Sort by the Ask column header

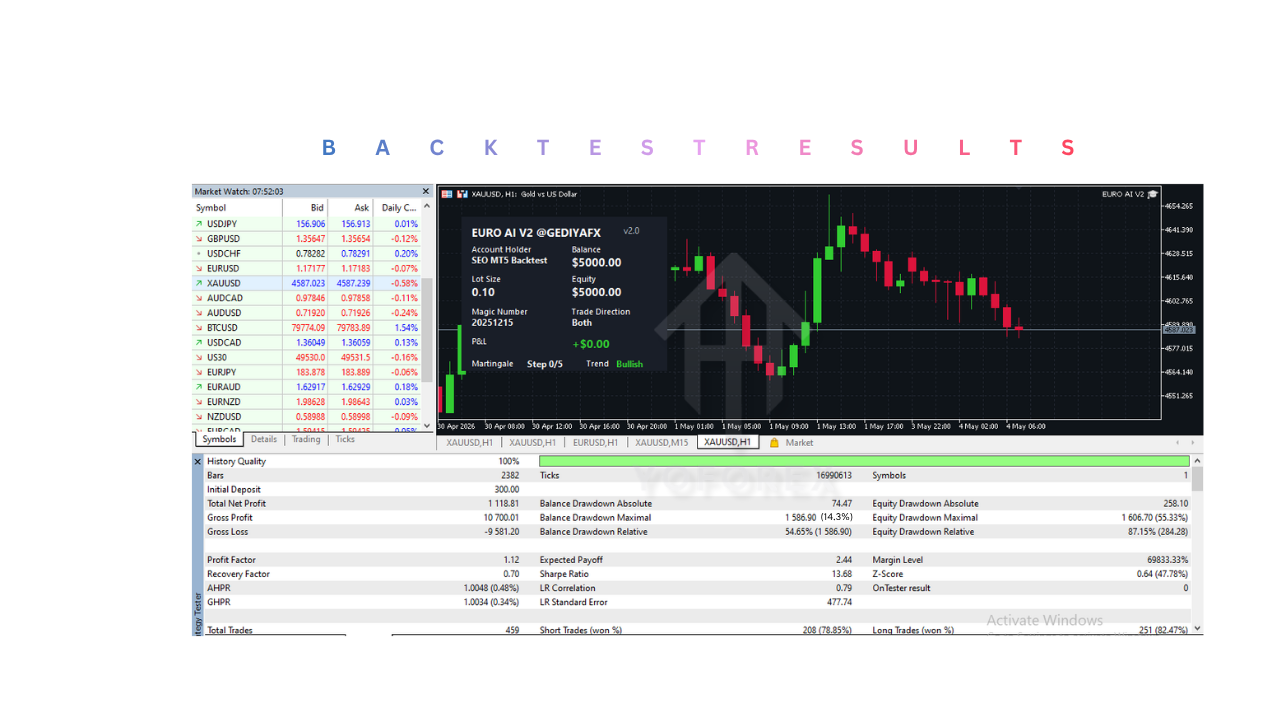pos(351,208)
